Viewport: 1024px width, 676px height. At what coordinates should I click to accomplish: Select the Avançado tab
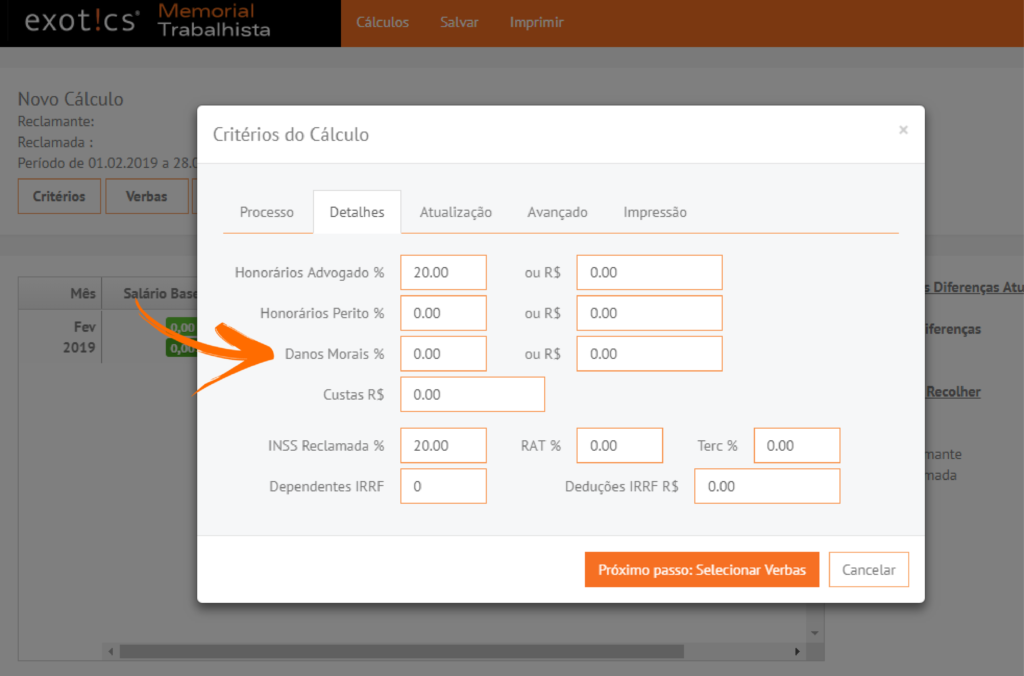(x=557, y=212)
